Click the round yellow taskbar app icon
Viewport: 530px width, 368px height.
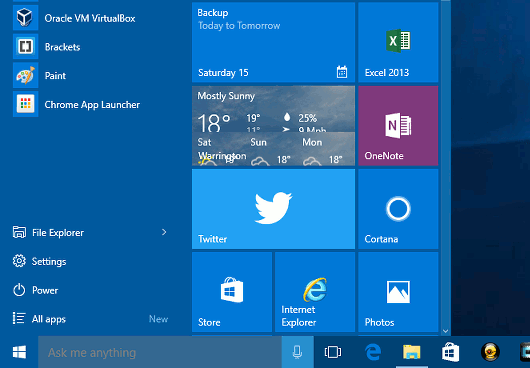tap(490, 352)
